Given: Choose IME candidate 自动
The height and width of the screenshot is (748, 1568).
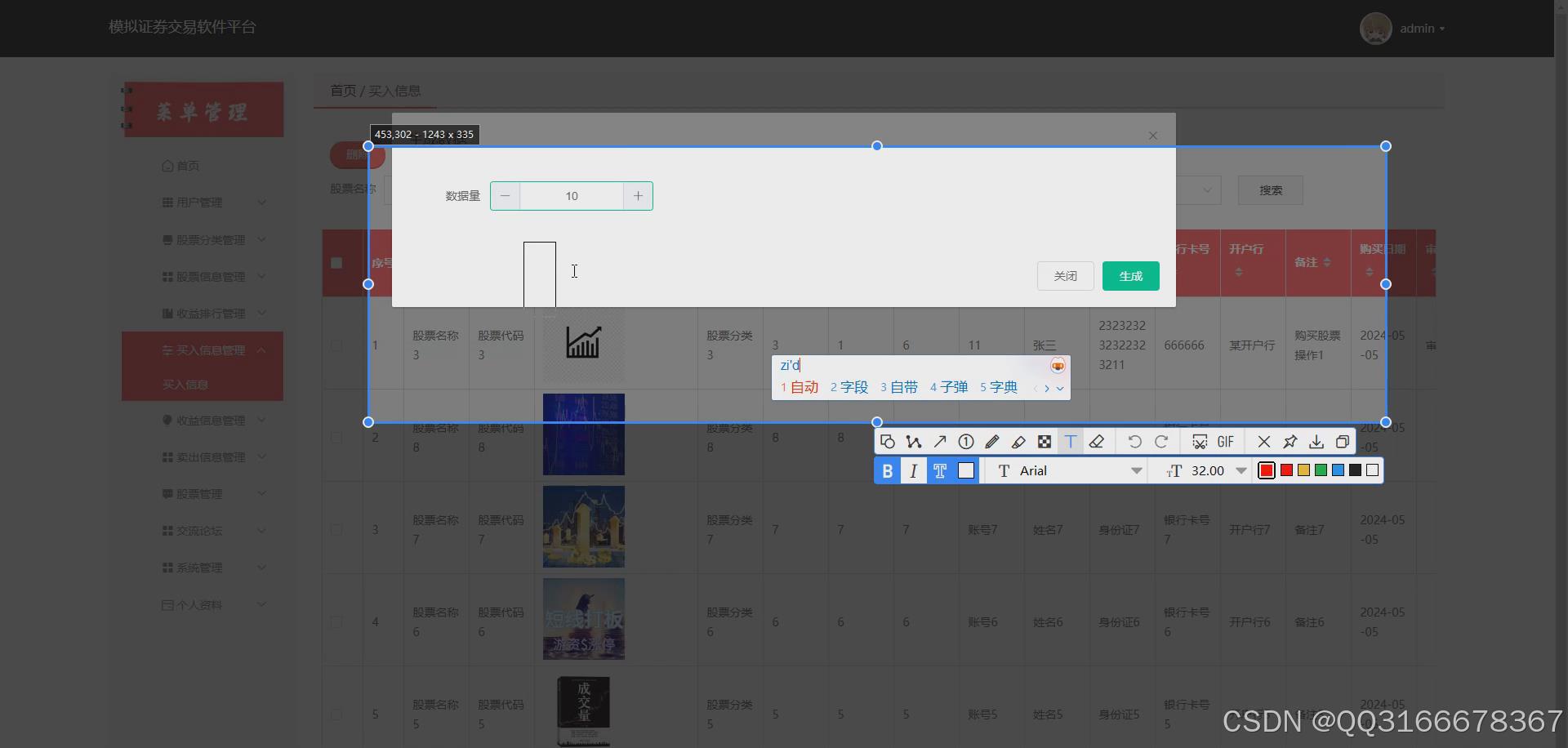Looking at the screenshot, I should (800, 387).
